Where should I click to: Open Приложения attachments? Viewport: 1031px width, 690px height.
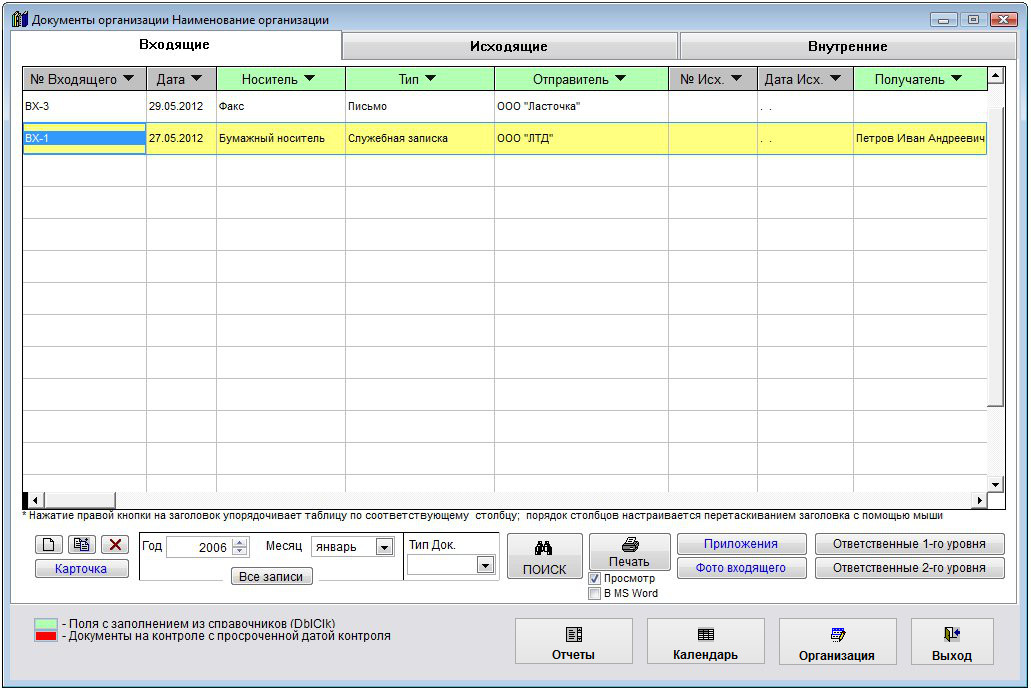(x=741, y=544)
